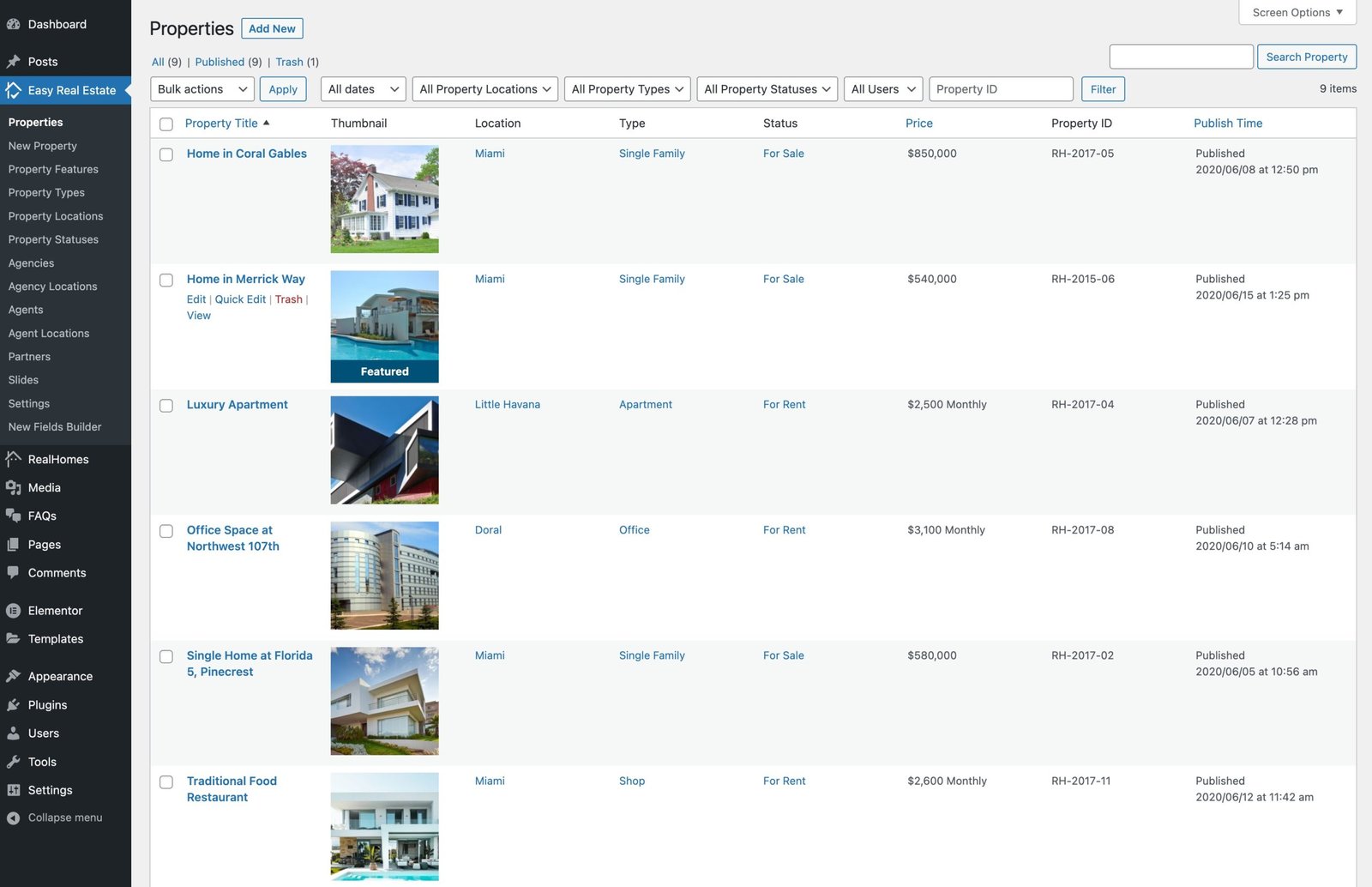Open the Media library icon

coord(13,487)
